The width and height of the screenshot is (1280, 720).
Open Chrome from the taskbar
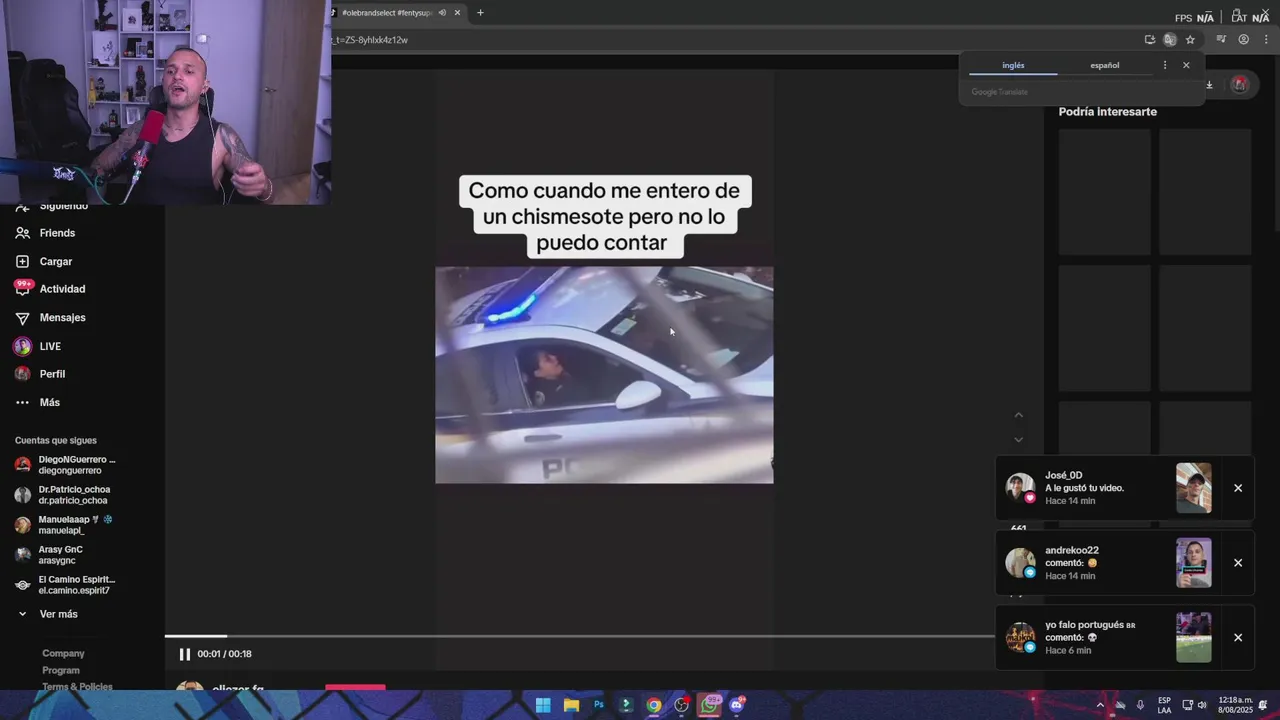654,705
